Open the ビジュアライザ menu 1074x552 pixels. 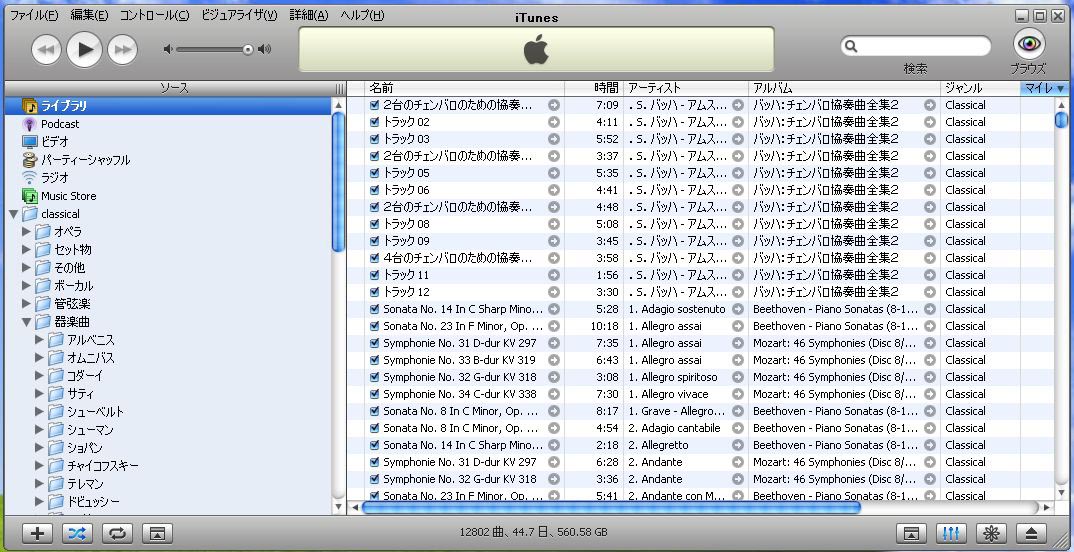239,15
